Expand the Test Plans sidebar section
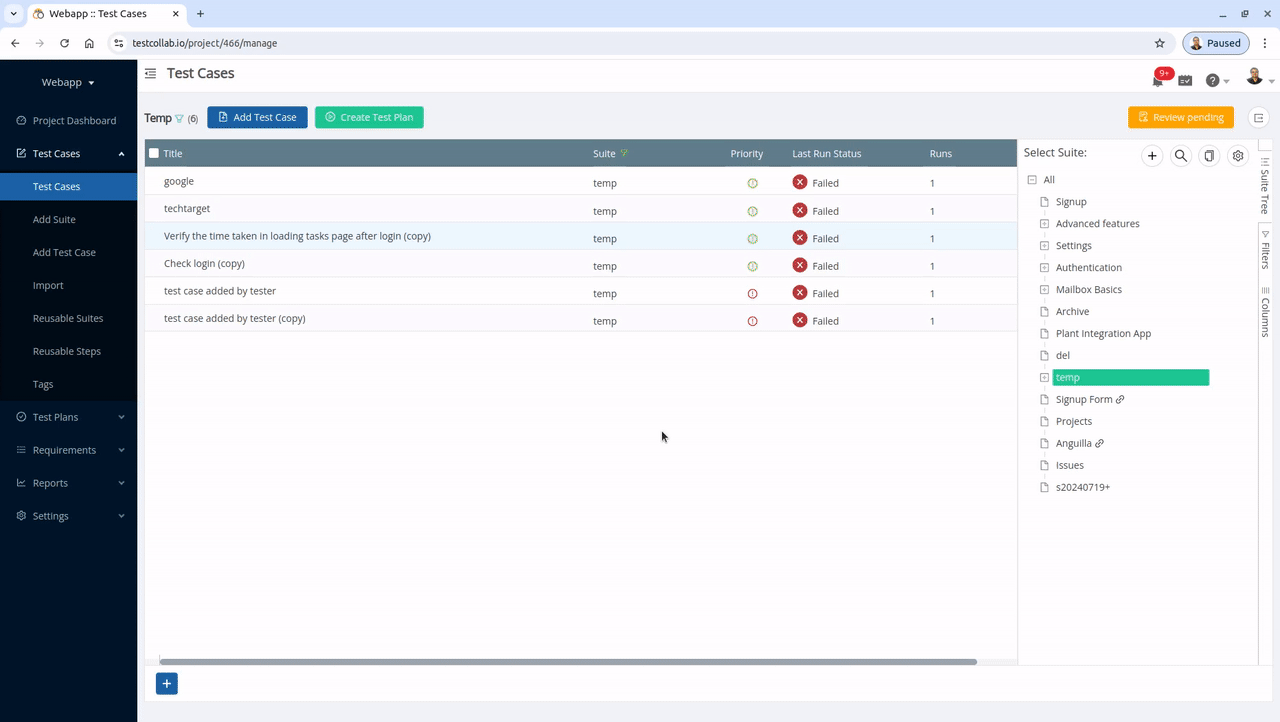 [x=122, y=417]
